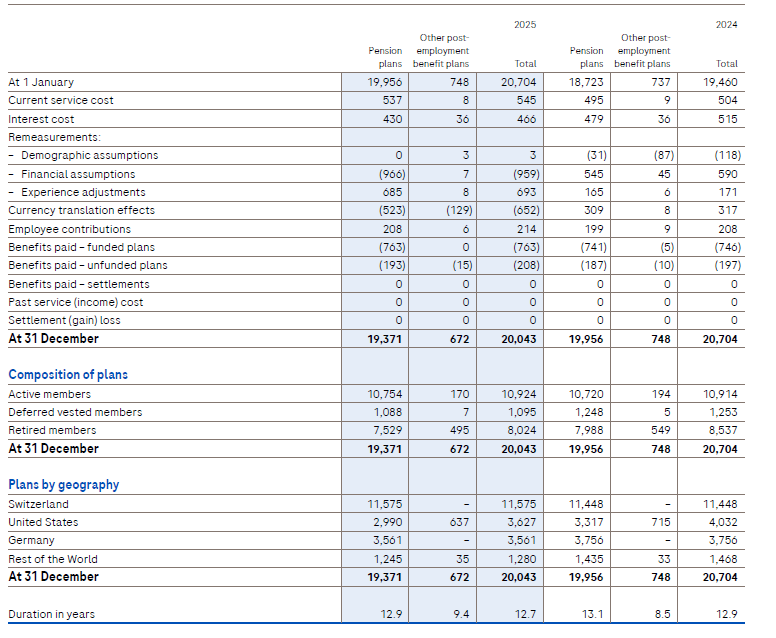Click the 'Switzerland' geography row label

pos(38,505)
